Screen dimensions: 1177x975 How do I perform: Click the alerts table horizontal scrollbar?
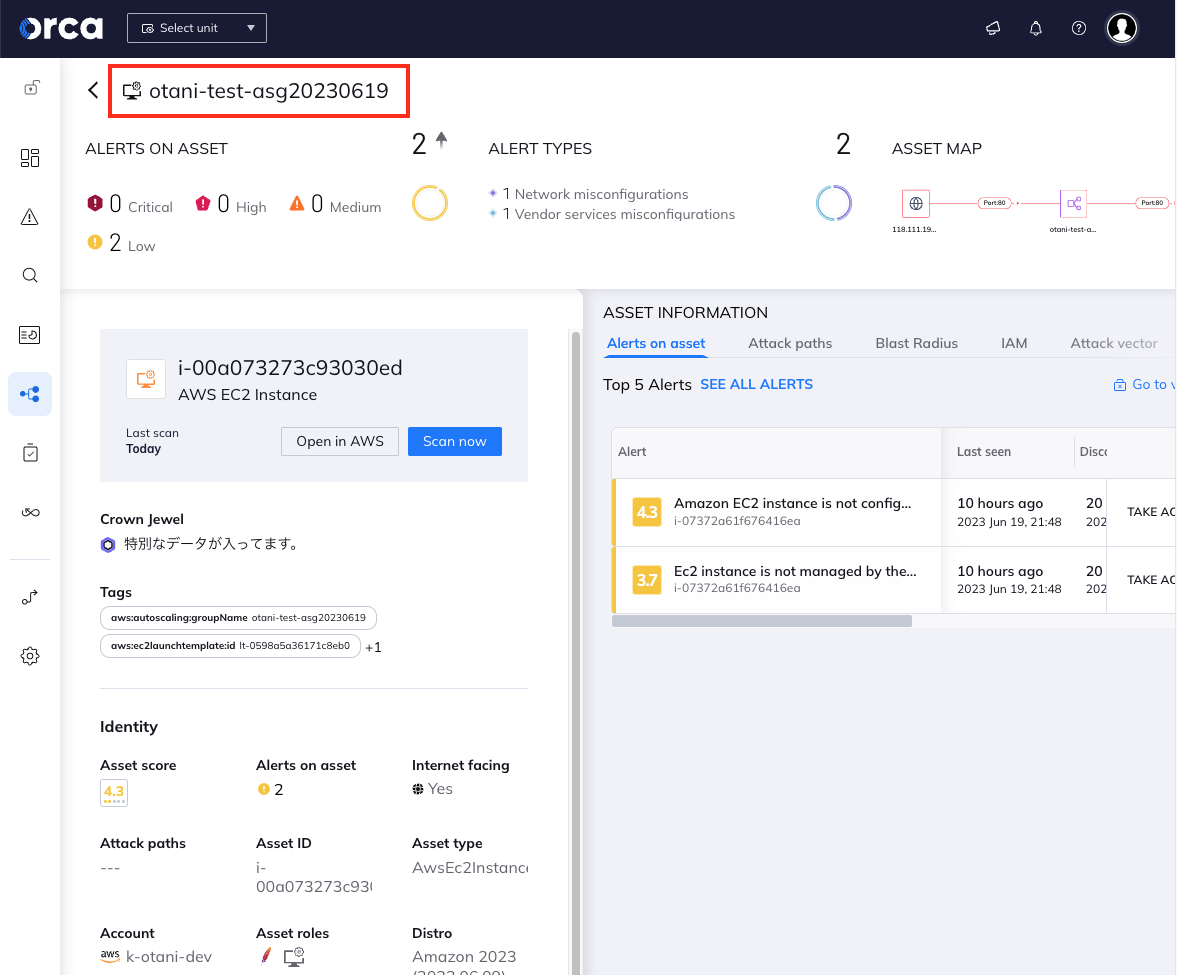click(762, 621)
